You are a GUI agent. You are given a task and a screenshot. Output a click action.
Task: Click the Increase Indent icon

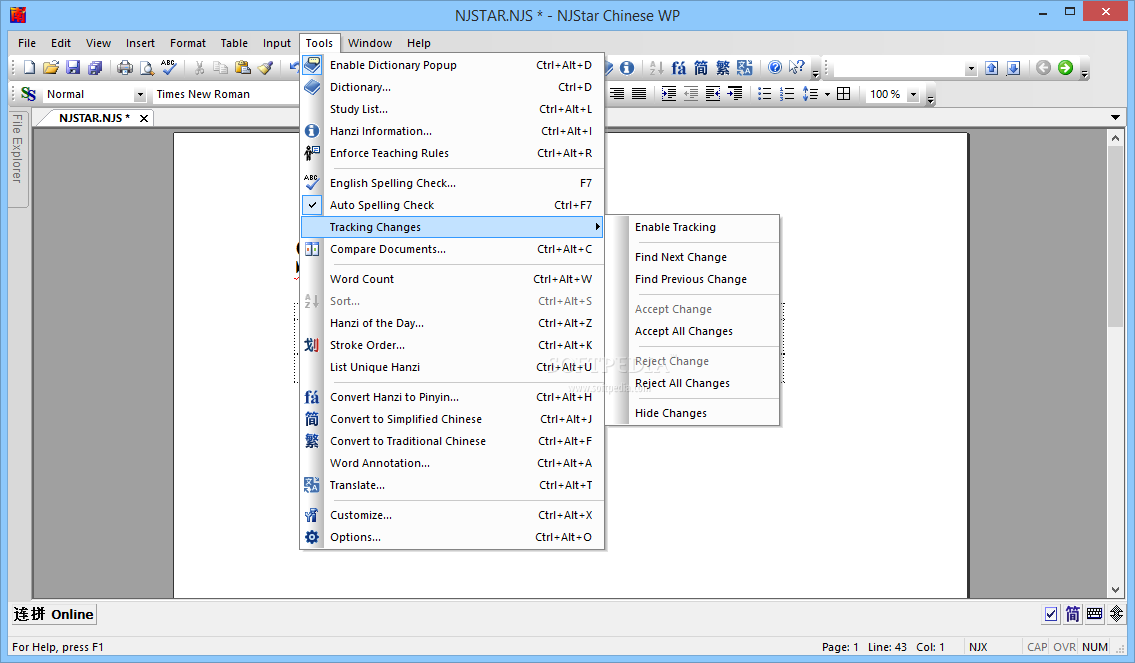point(669,93)
